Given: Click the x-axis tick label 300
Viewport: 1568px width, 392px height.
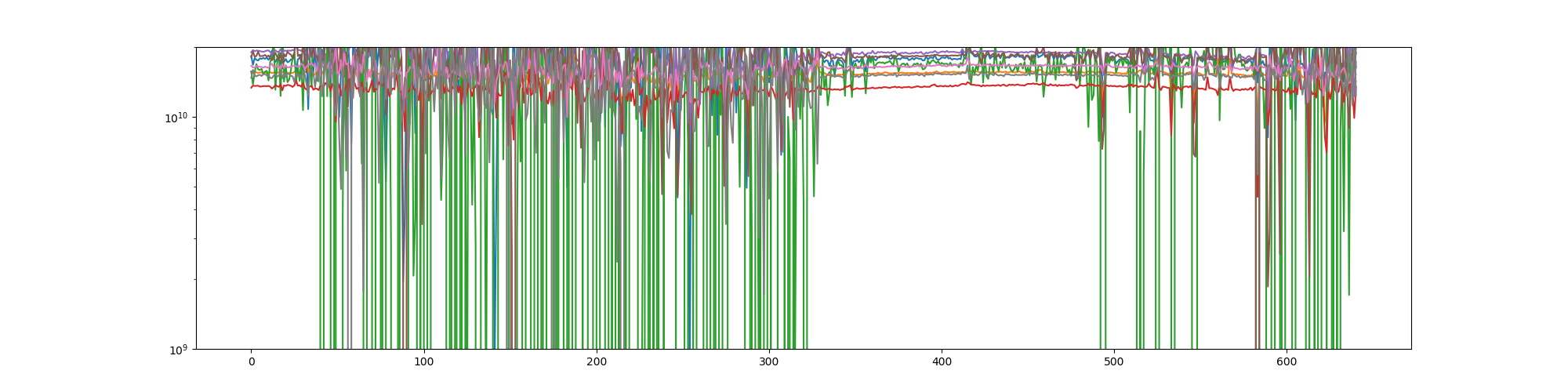Looking at the screenshot, I should click(x=769, y=362).
